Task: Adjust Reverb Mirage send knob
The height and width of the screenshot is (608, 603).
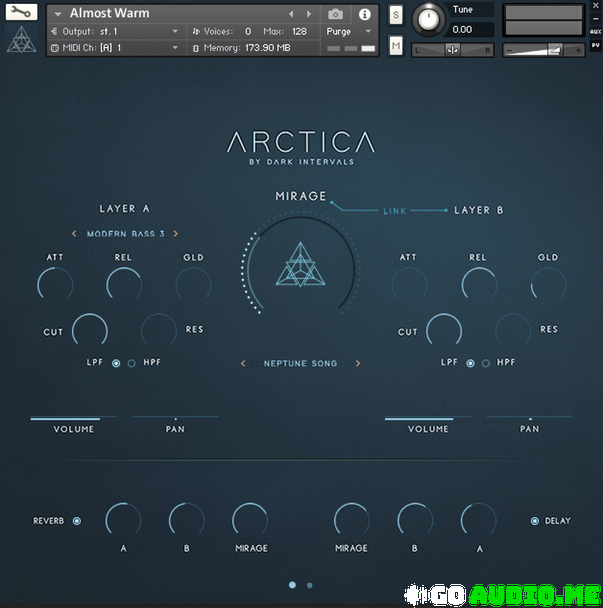Action: pyautogui.click(x=250, y=520)
